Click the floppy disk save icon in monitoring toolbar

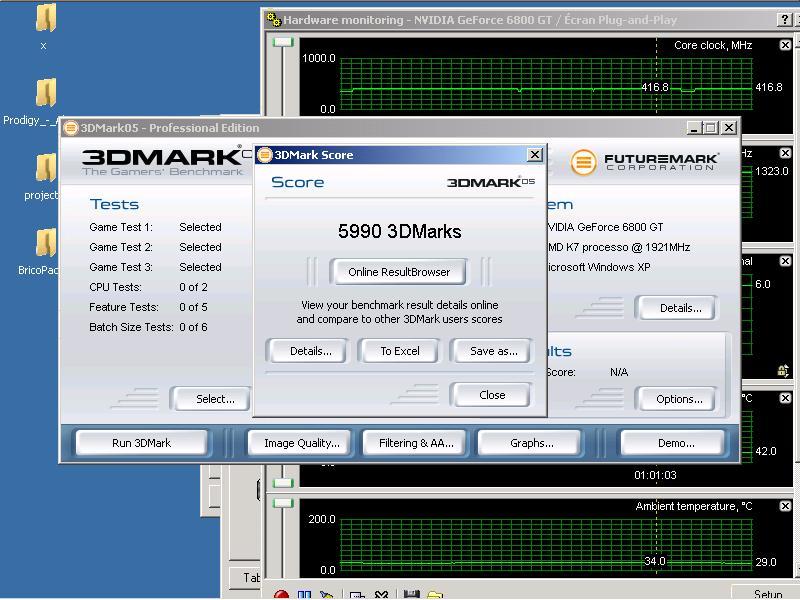411,595
